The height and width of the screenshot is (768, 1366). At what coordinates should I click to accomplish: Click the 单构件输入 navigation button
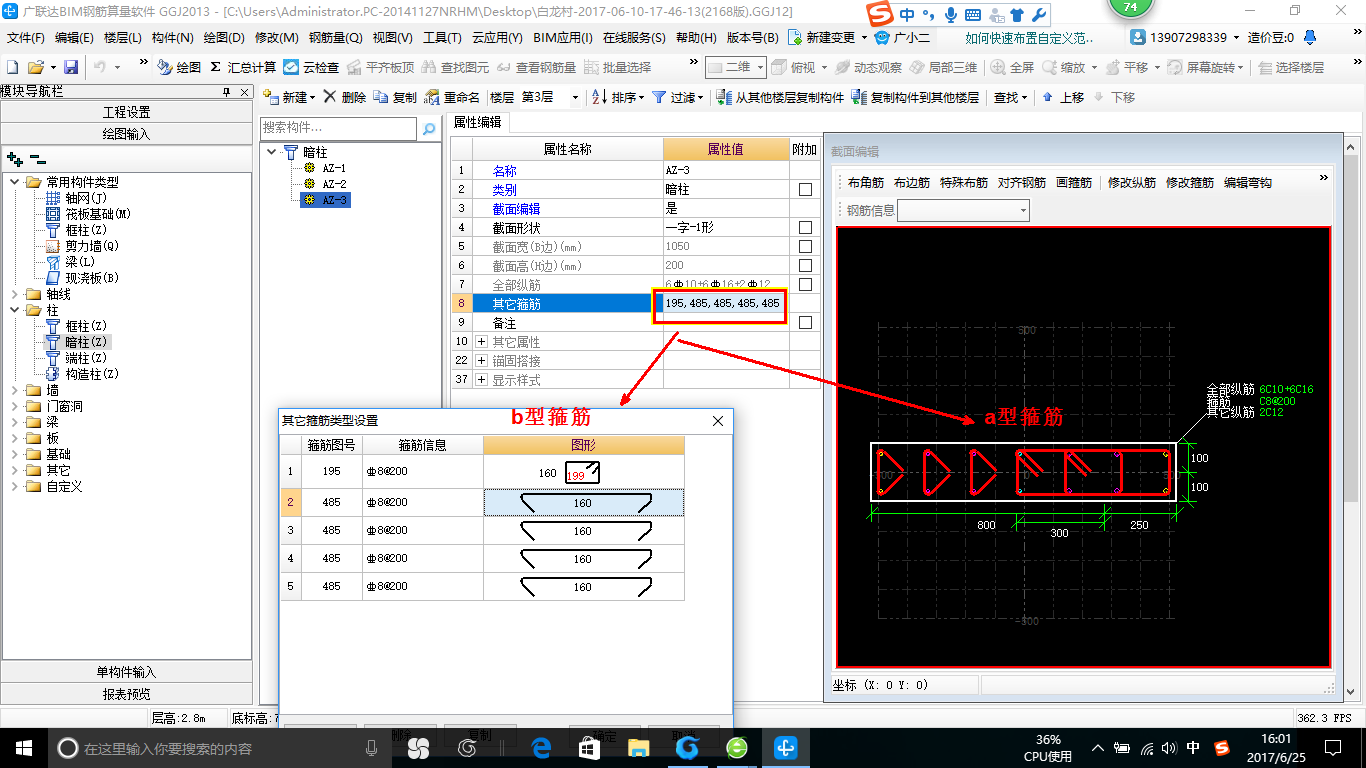(x=126, y=672)
